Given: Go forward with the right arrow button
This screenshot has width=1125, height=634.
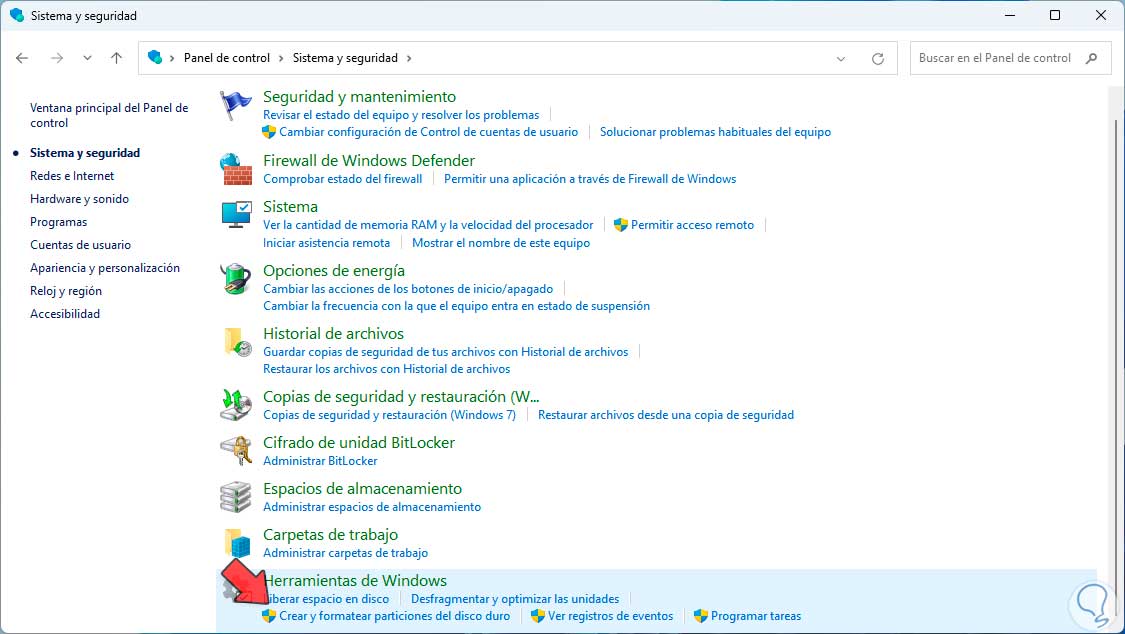Looking at the screenshot, I should [57, 58].
